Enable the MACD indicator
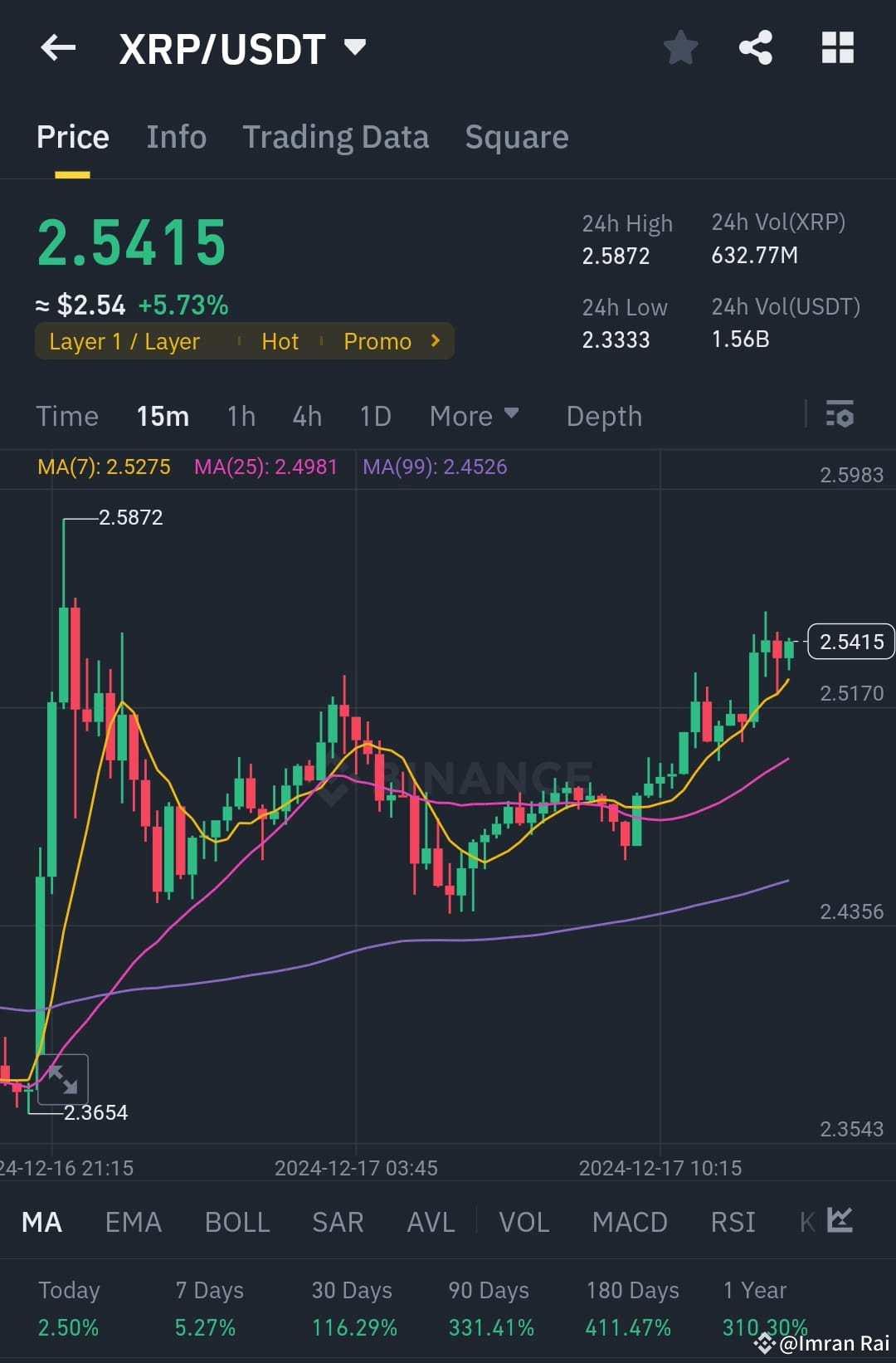Viewport: 896px width, 1363px height. (x=630, y=1221)
